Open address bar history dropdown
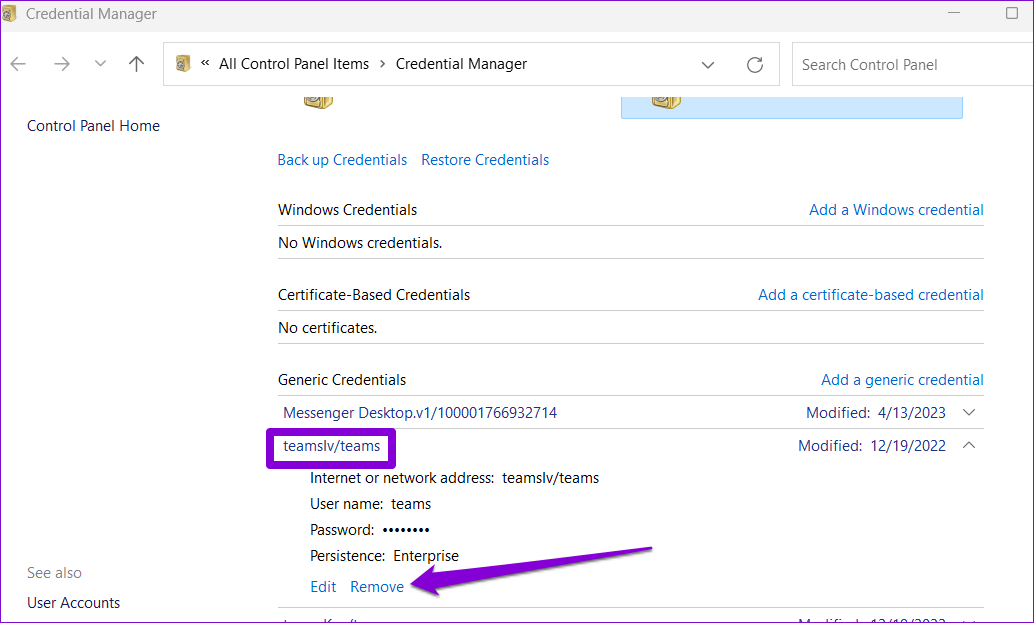Screen dimensions: 1034x623 (x=708, y=65)
